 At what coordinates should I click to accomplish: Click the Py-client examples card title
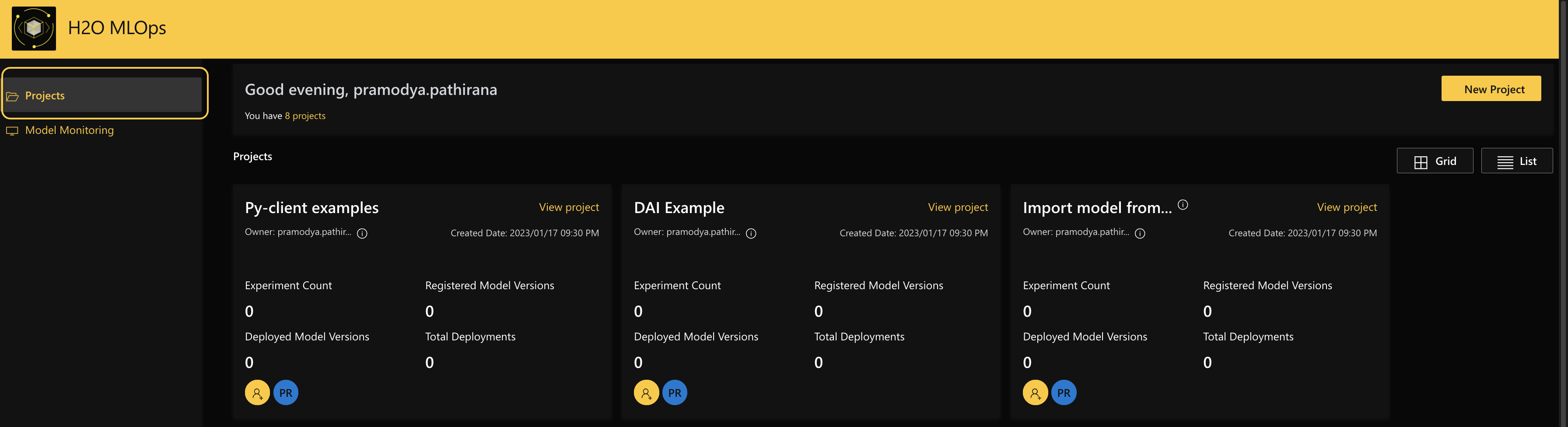coord(311,208)
